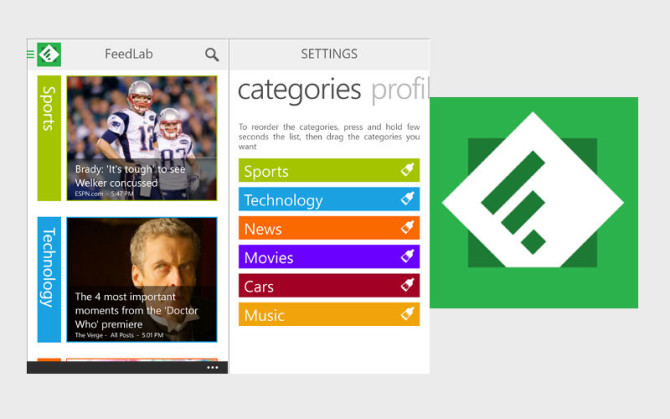
Task: Click the large green FeedLab logo tile
Action: (x=534, y=202)
